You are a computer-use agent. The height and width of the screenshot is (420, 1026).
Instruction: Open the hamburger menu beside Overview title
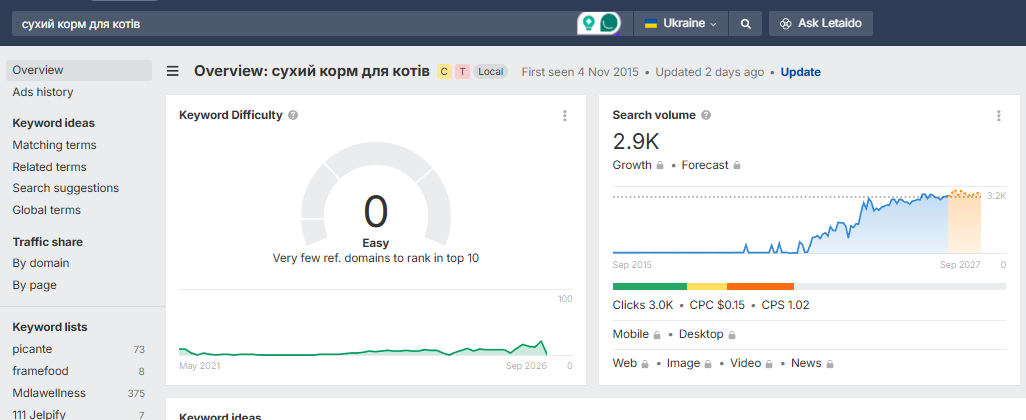(x=173, y=71)
